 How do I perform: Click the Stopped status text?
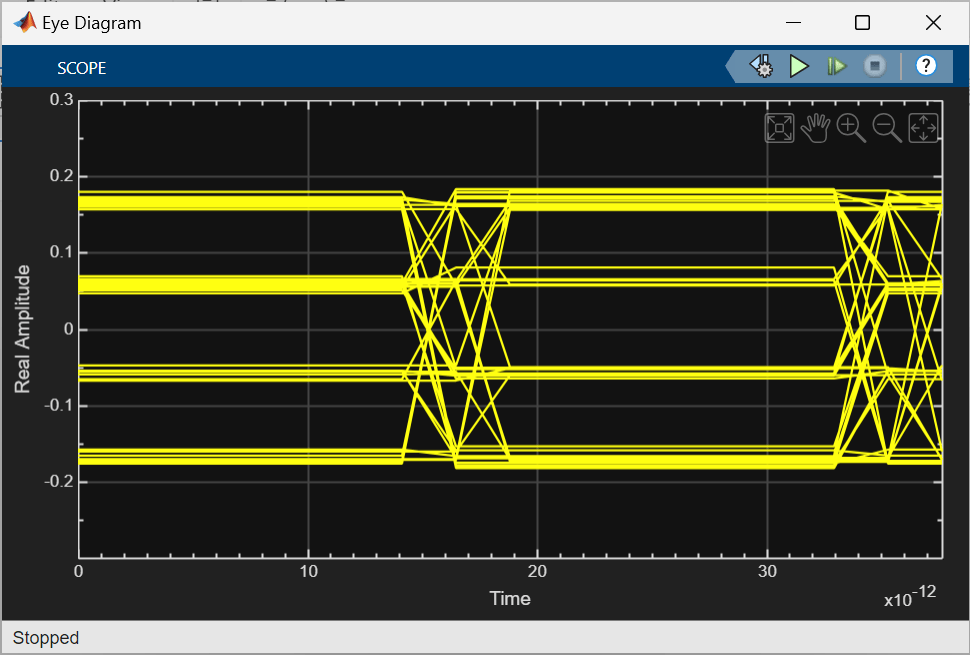pyautogui.click(x=46, y=637)
